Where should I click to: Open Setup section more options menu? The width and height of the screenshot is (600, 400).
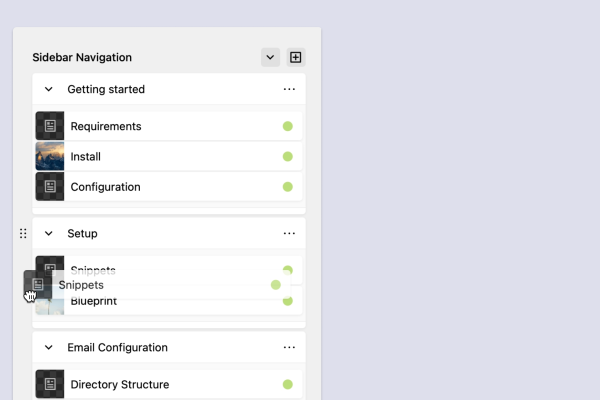click(289, 233)
